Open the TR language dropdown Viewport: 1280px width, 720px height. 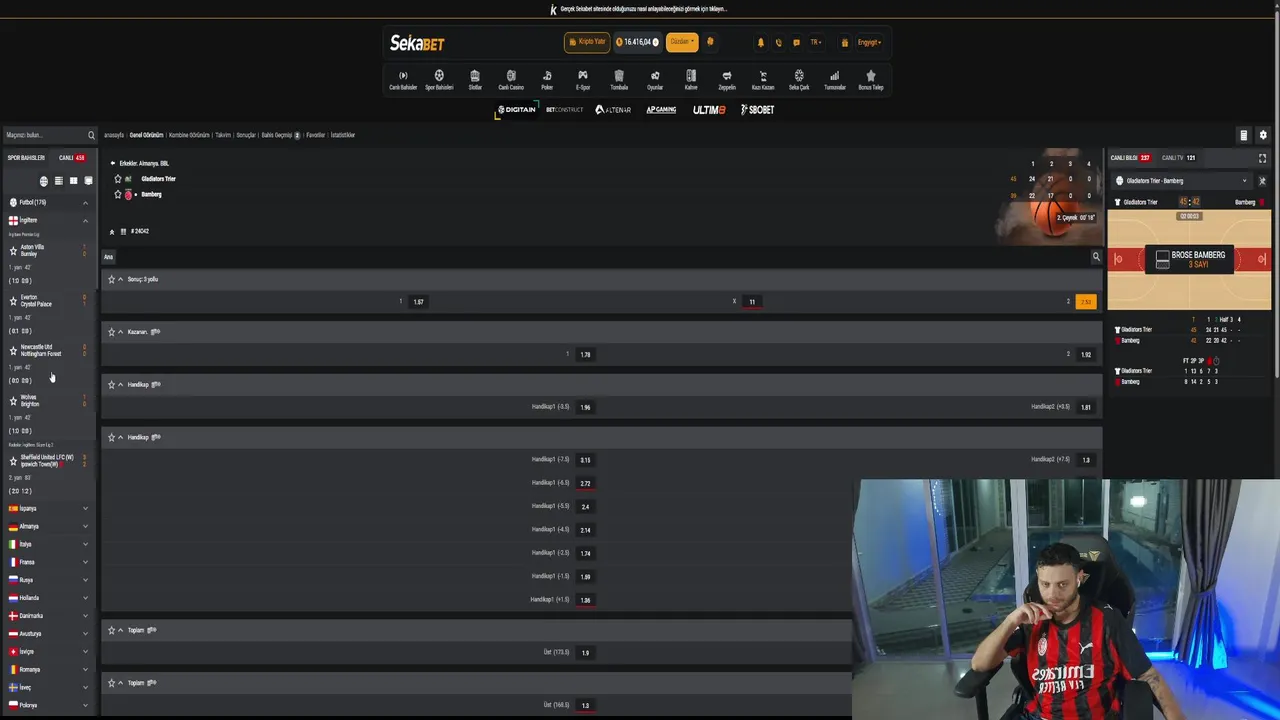[x=816, y=43]
